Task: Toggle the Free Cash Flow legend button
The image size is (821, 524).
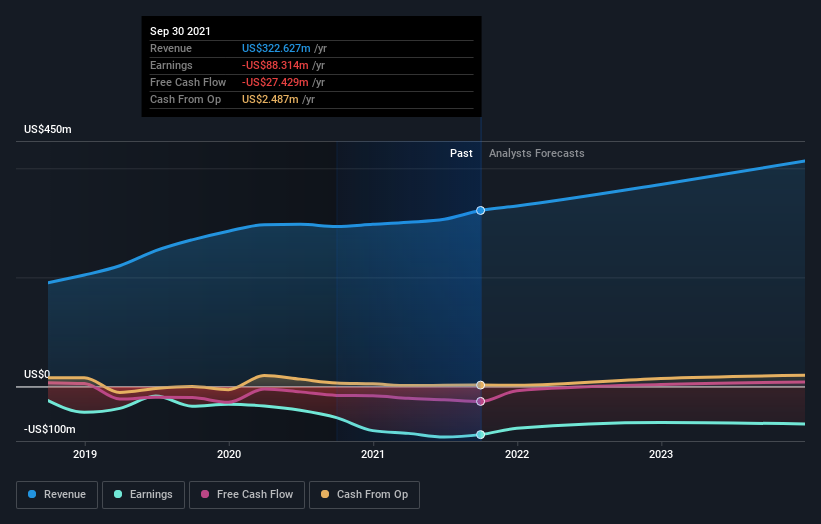Action: pyautogui.click(x=247, y=495)
